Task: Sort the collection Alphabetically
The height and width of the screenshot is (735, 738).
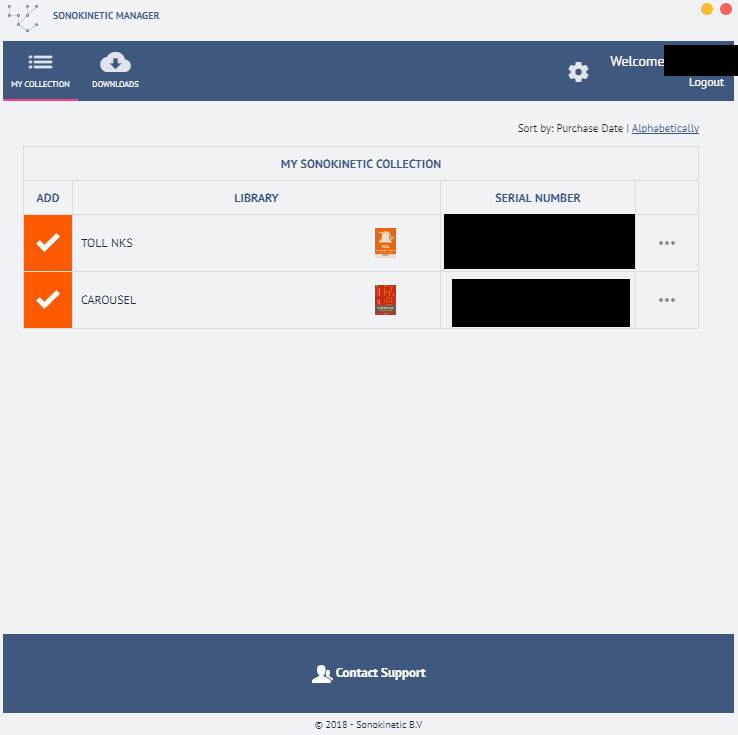Action: [x=665, y=128]
